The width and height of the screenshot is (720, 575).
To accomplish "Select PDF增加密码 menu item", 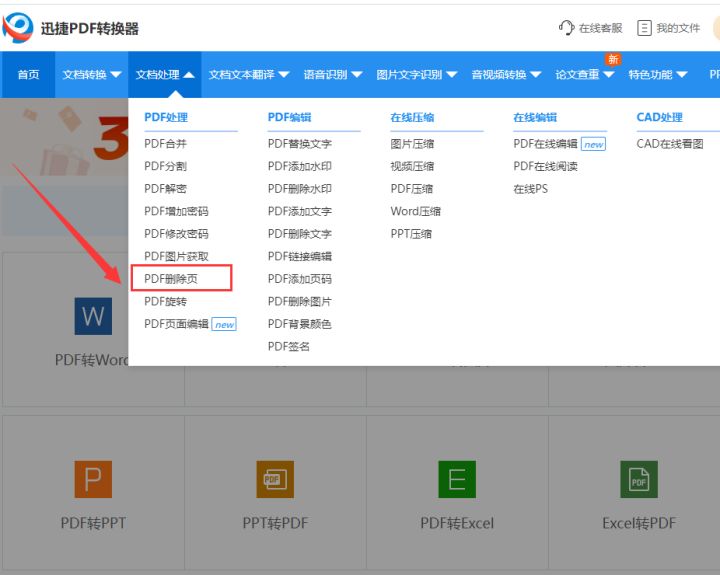I will (176, 211).
